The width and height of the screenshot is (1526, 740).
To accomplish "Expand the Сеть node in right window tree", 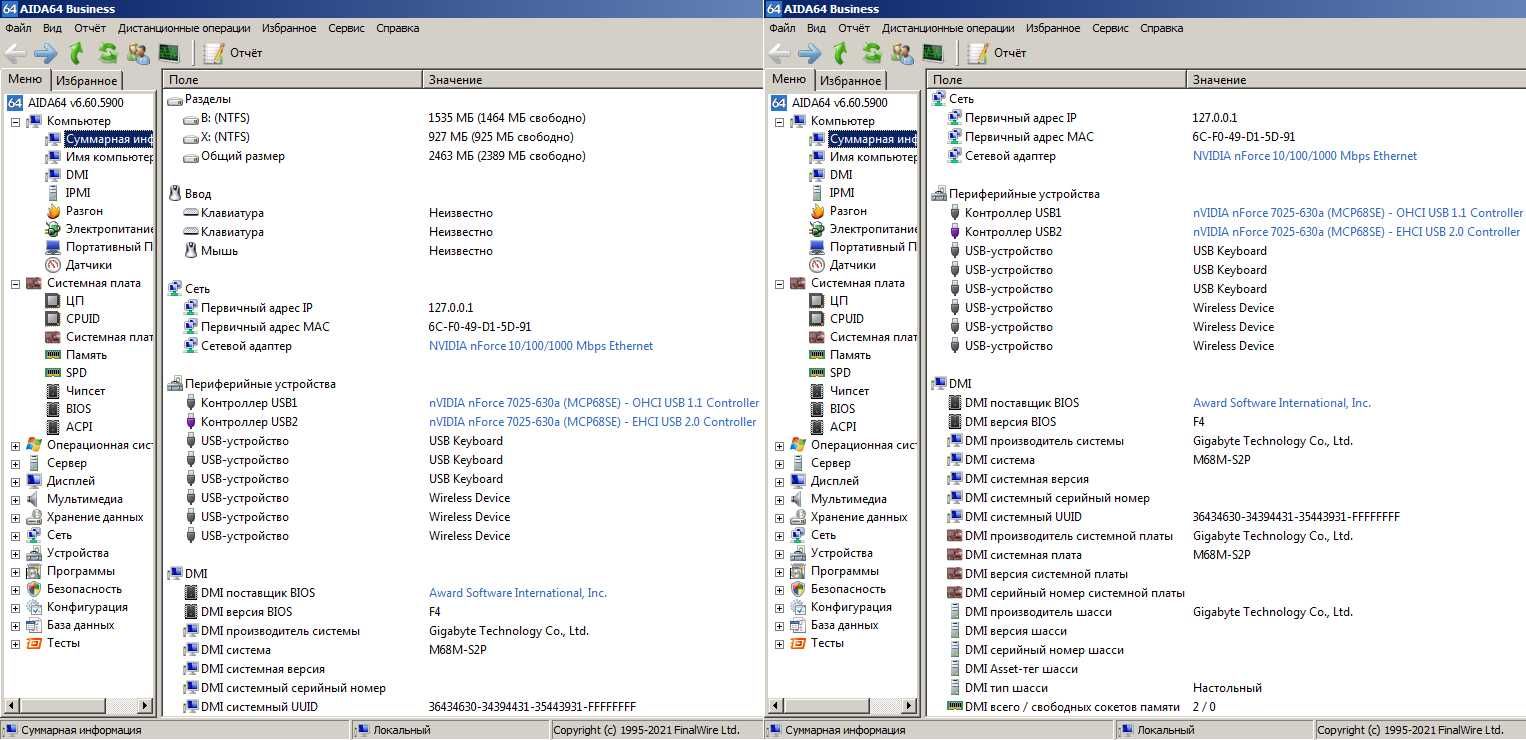I will 779,535.
